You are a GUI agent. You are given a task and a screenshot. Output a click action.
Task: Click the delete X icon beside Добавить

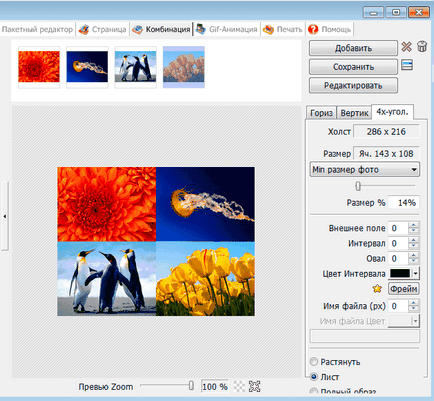click(406, 47)
